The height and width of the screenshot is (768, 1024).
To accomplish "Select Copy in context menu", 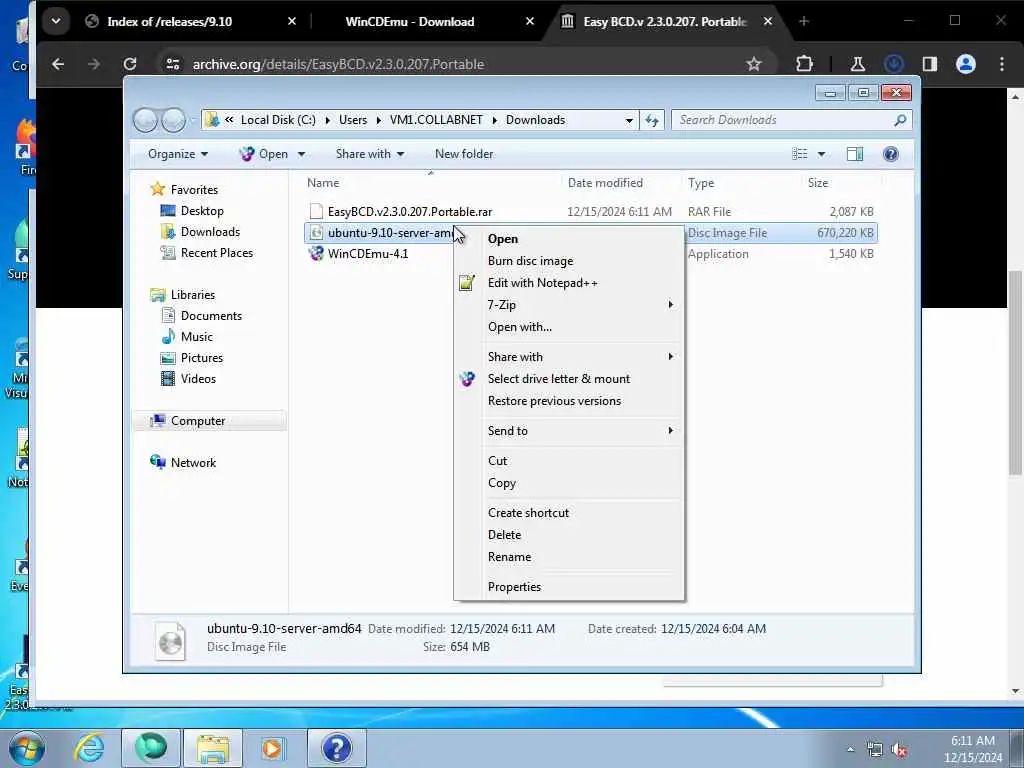I will pyautogui.click(x=502, y=483).
